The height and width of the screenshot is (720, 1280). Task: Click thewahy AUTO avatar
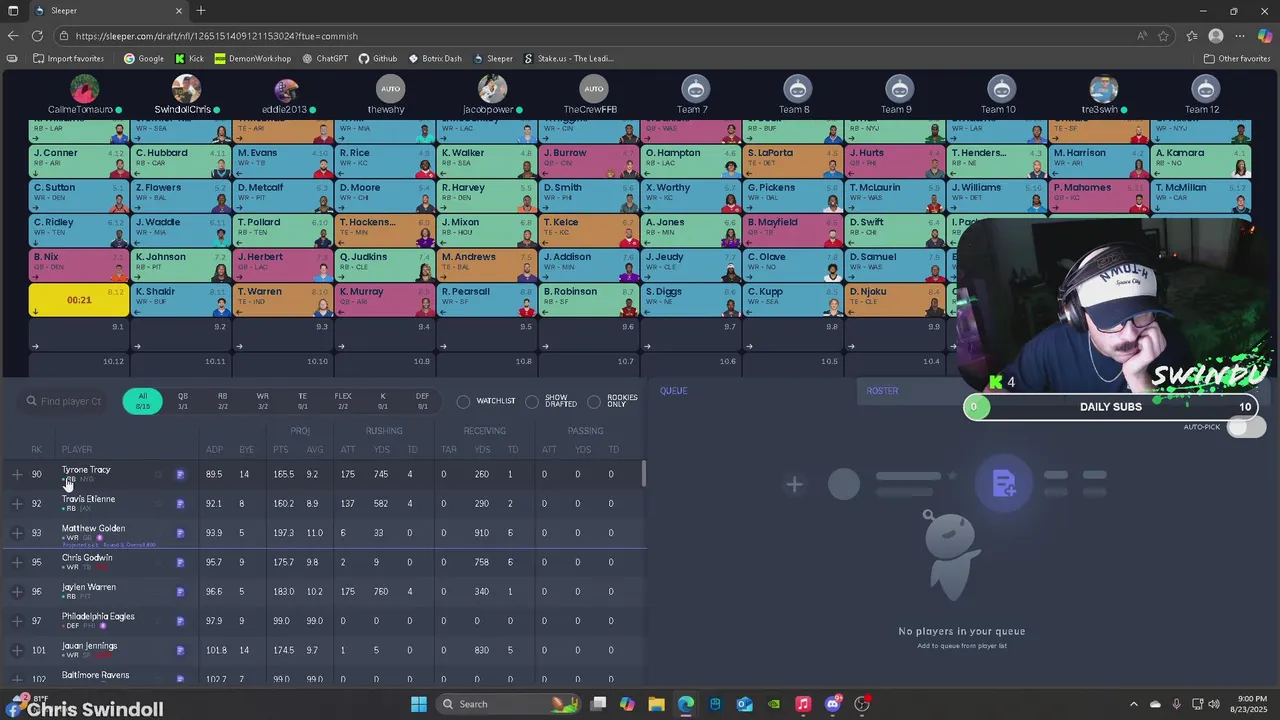coord(390,88)
